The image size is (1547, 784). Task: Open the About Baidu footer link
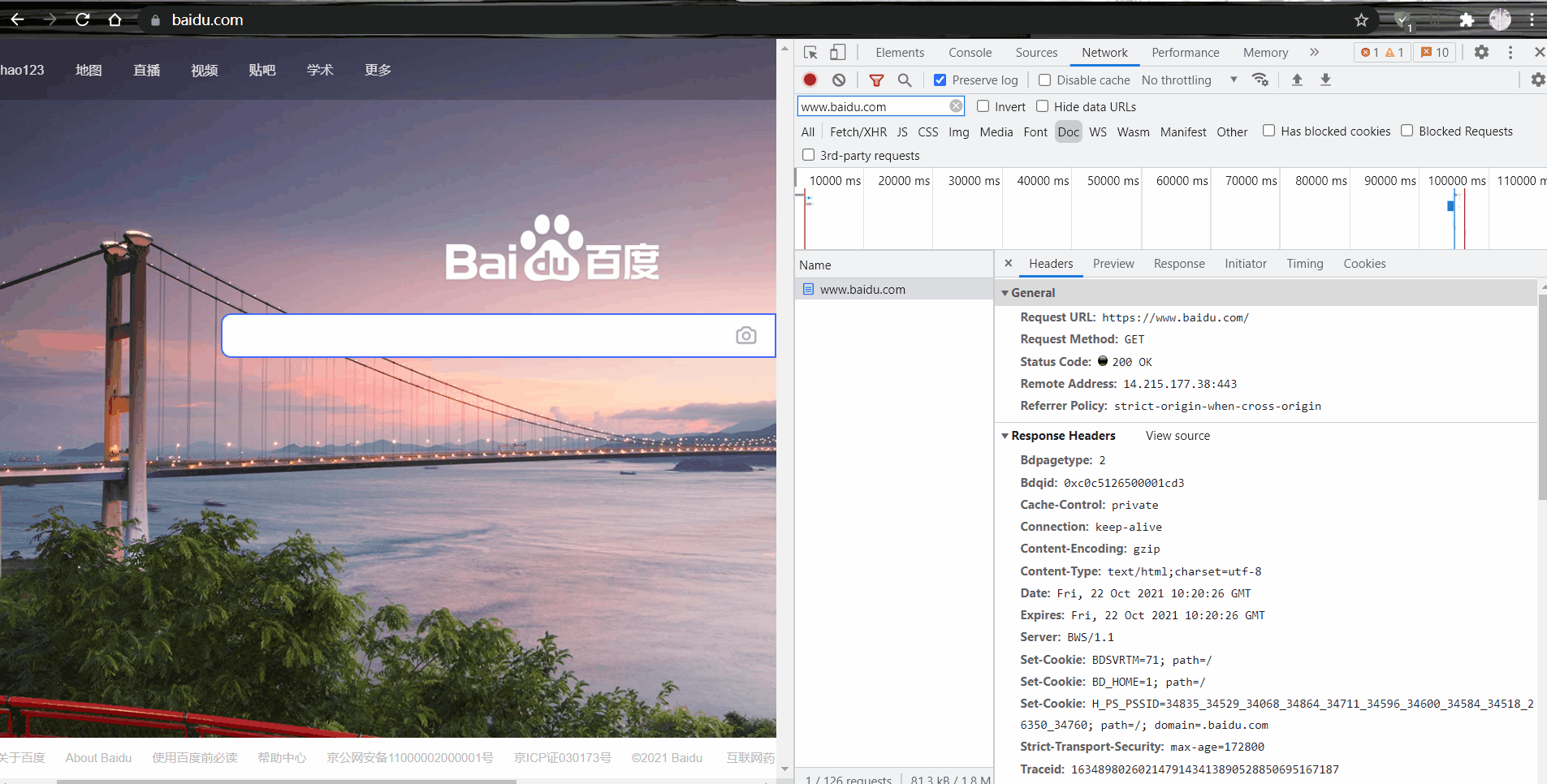pyautogui.click(x=98, y=757)
